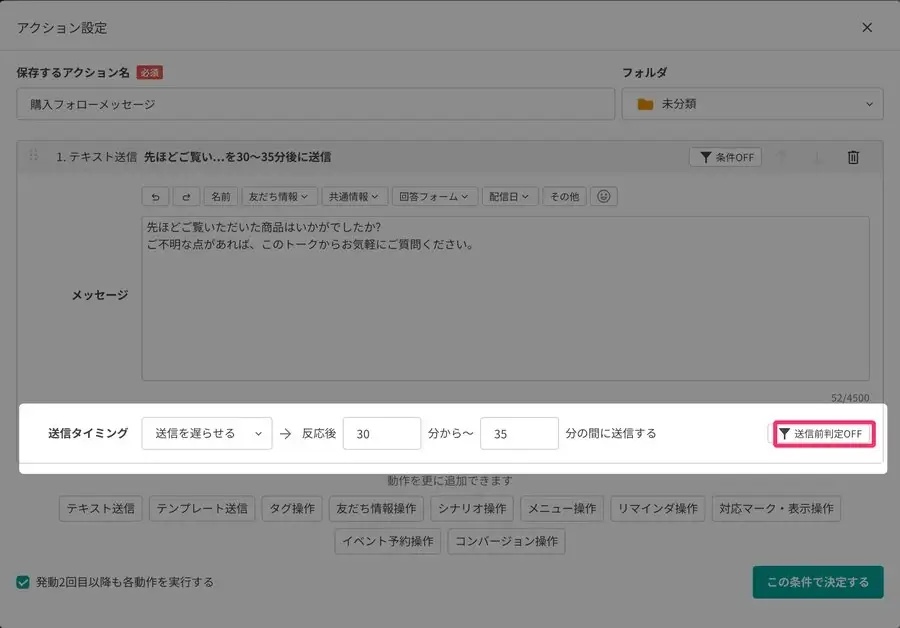
Task: Click into the メッセージ text area
Action: tap(505, 299)
